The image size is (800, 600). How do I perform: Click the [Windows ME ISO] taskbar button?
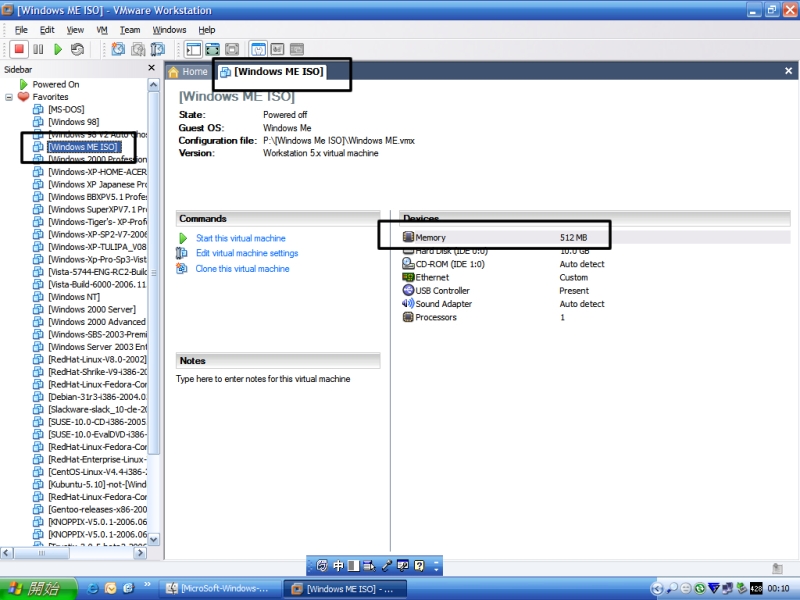pyautogui.click(x=345, y=589)
